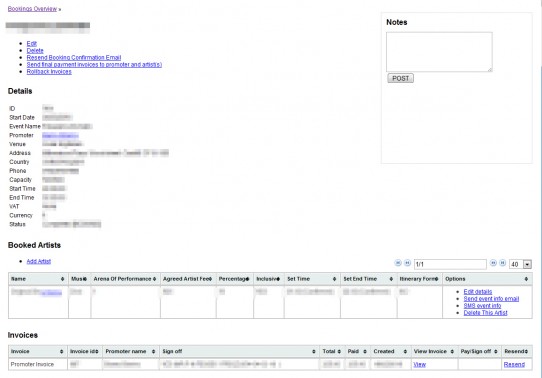Viewport: 542px width, 378px height.
Task: Click sort arrow on Options column
Action: [526, 279]
